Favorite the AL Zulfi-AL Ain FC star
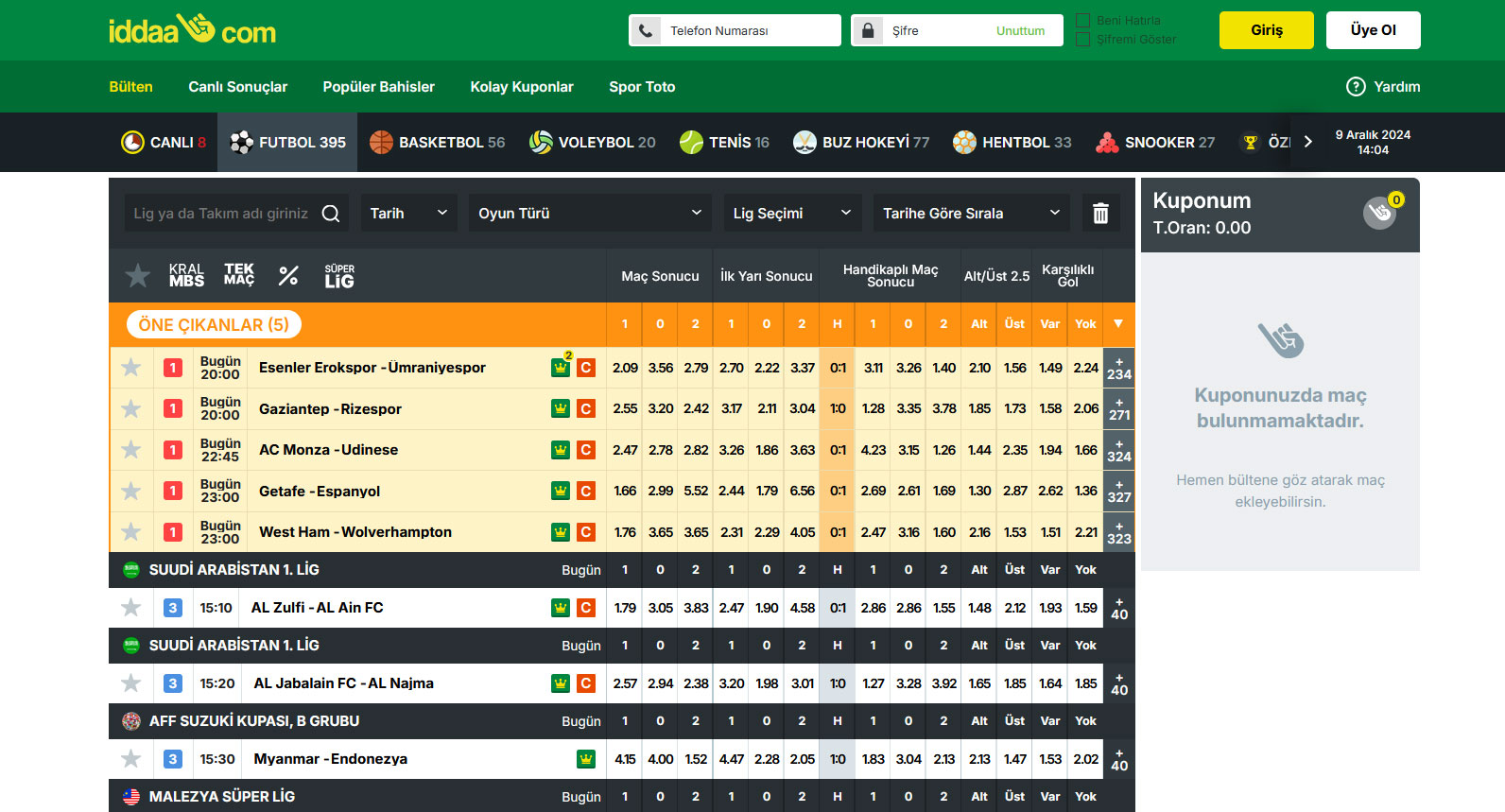1505x812 pixels. point(131,608)
